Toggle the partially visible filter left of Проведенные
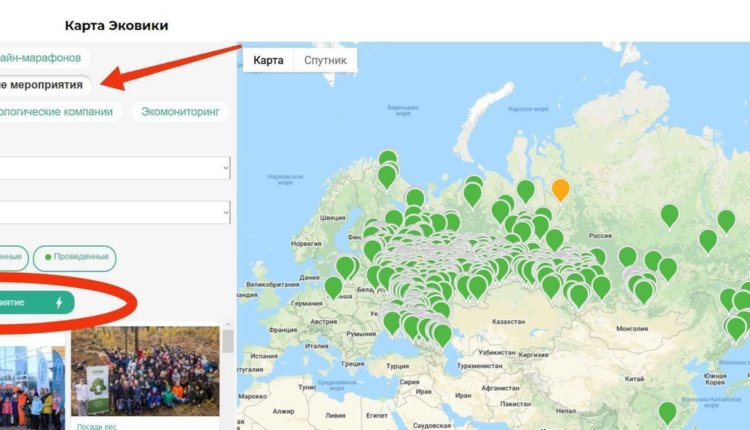The width and height of the screenshot is (750, 430). [11, 257]
